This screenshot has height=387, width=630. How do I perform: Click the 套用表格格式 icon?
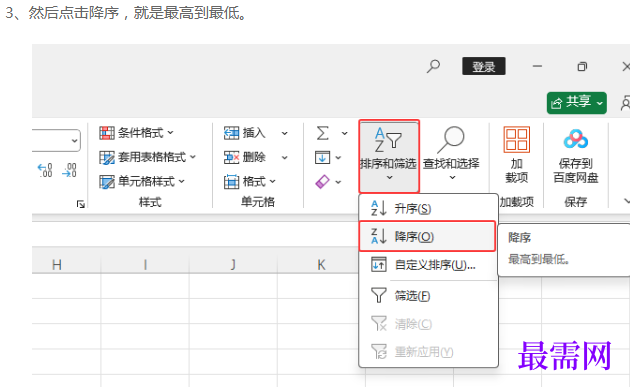(x=107, y=158)
